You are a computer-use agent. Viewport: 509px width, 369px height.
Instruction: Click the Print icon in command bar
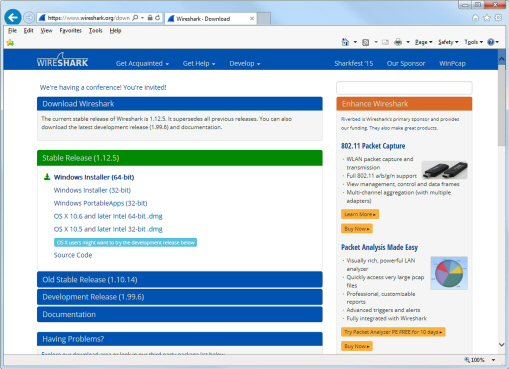coord(398,42)
